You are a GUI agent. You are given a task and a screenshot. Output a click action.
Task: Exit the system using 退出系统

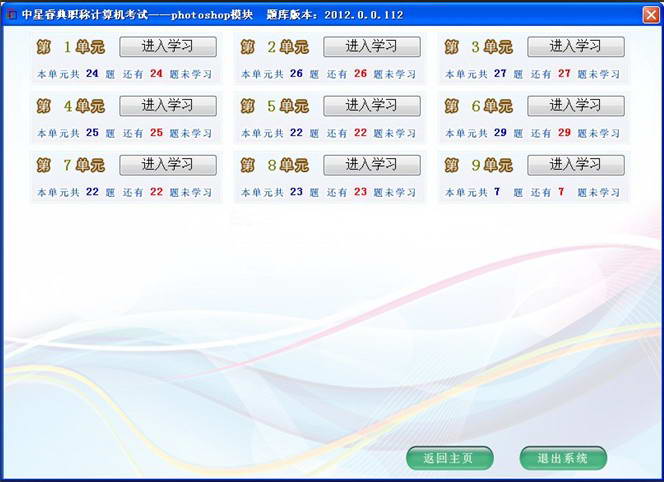click(563, 458)
